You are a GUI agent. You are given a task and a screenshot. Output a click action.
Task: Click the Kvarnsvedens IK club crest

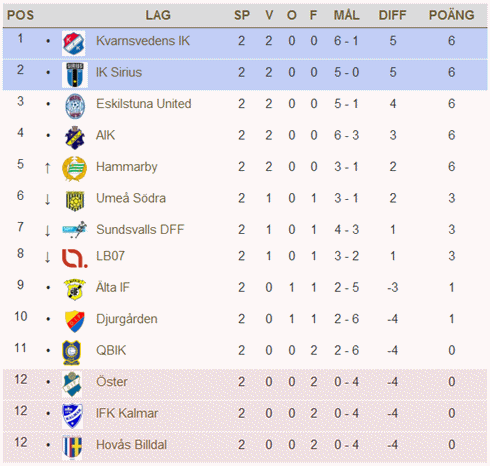74,43
